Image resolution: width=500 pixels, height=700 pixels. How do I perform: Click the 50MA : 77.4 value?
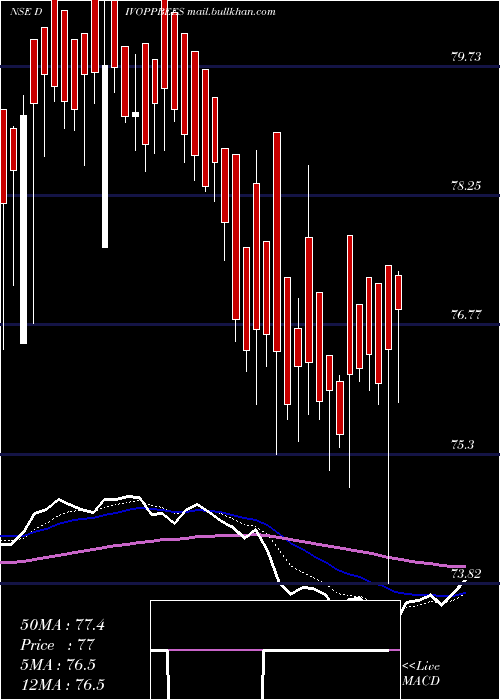[x=62, y=625]
